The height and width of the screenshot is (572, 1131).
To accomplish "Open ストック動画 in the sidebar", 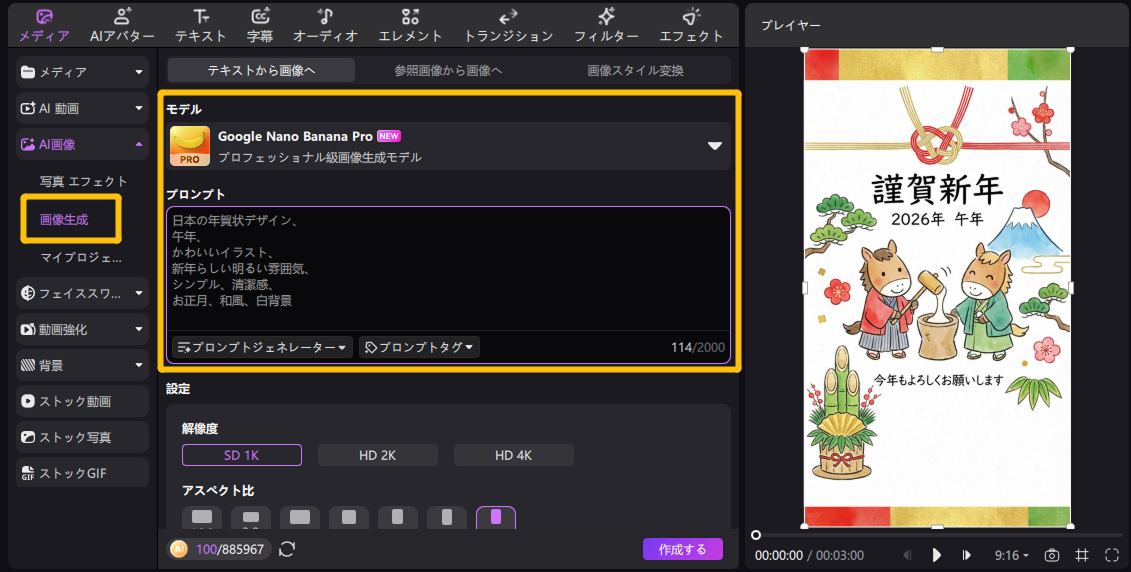I will [x=82, y=401].
